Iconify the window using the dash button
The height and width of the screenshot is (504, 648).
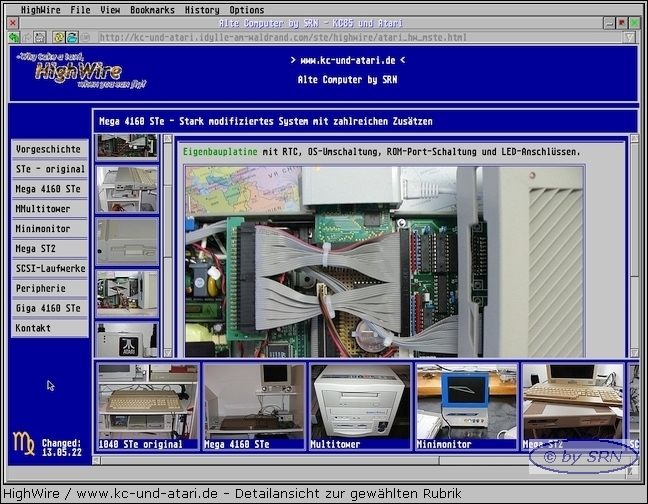click(x=609, y=23)
